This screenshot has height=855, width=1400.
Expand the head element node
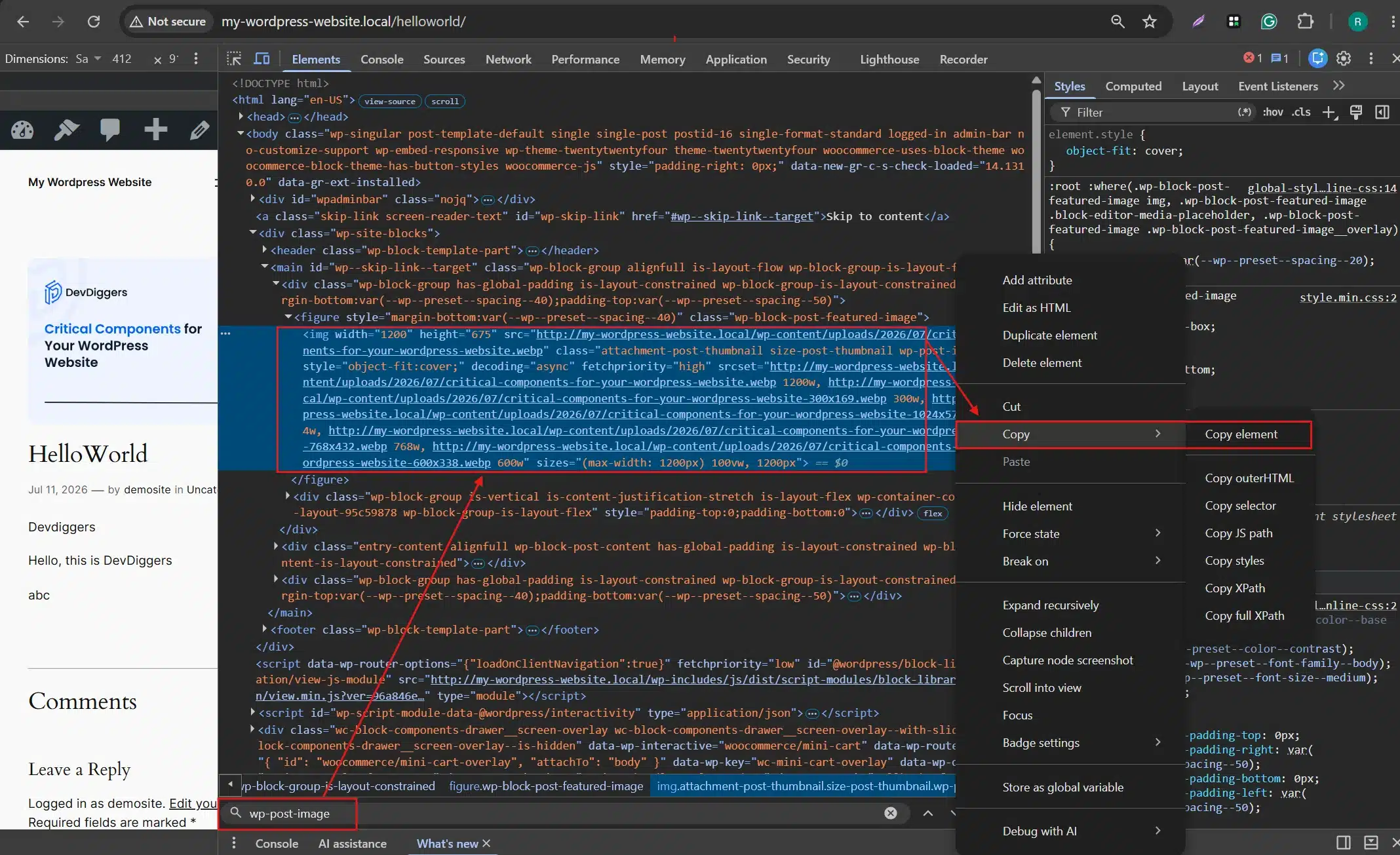(241, 117)
